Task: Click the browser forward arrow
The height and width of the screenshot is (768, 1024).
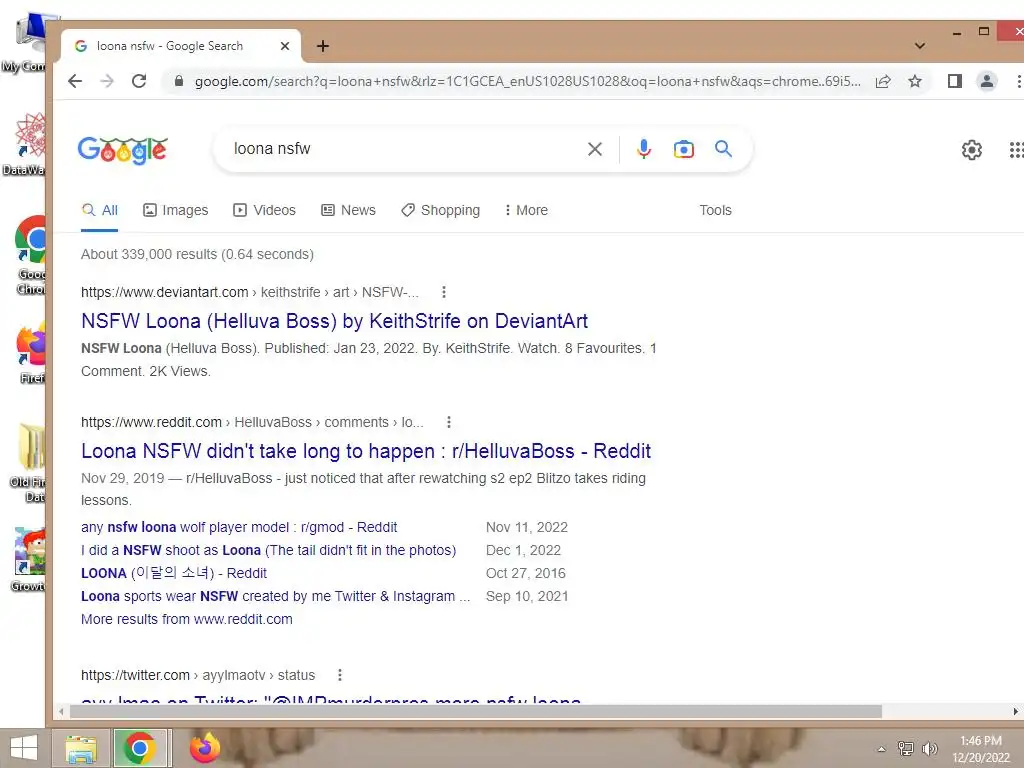Action: 107,81
